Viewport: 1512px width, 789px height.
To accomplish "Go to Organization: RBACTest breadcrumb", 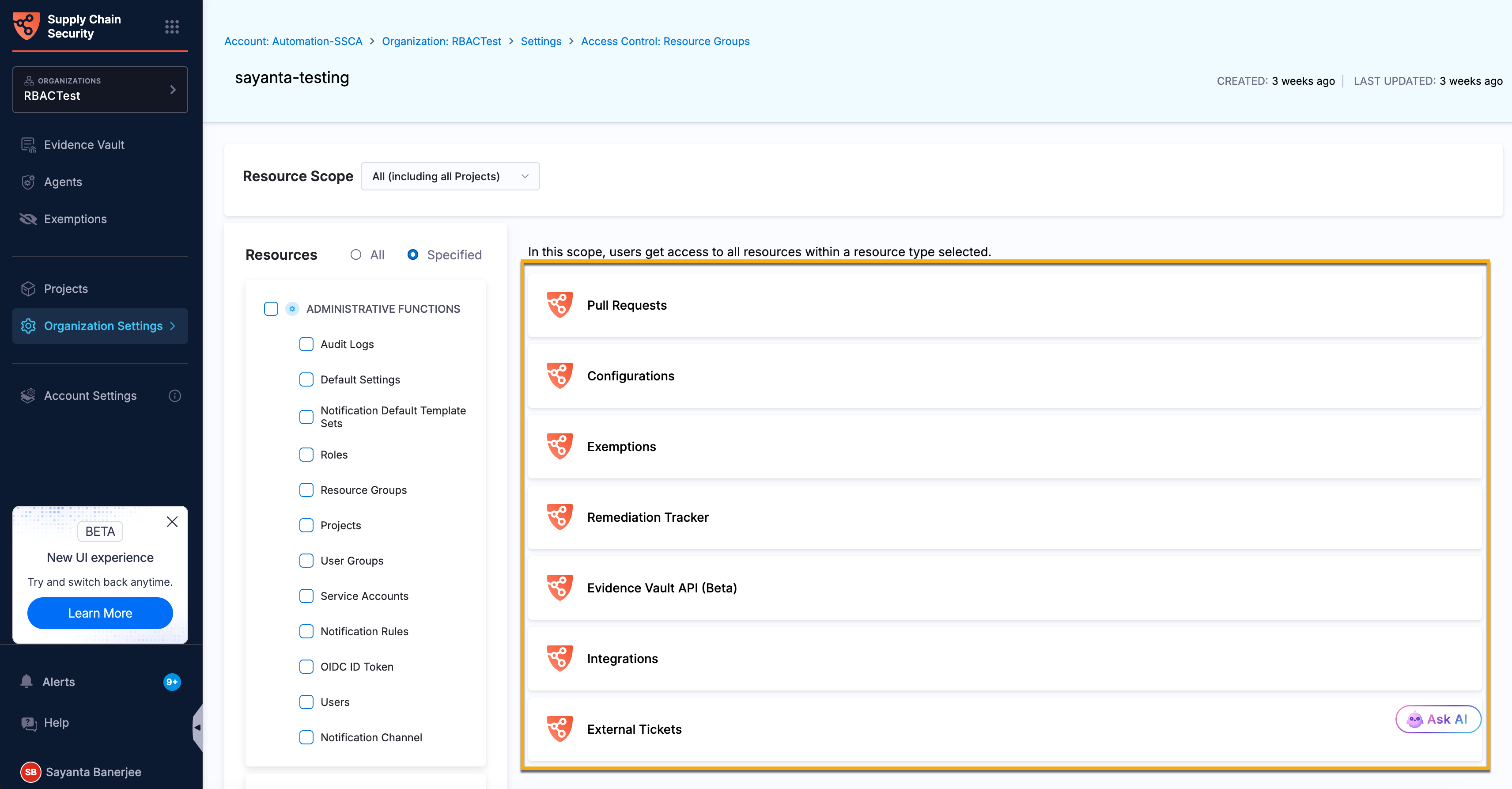I will click(x=442, y=41).
